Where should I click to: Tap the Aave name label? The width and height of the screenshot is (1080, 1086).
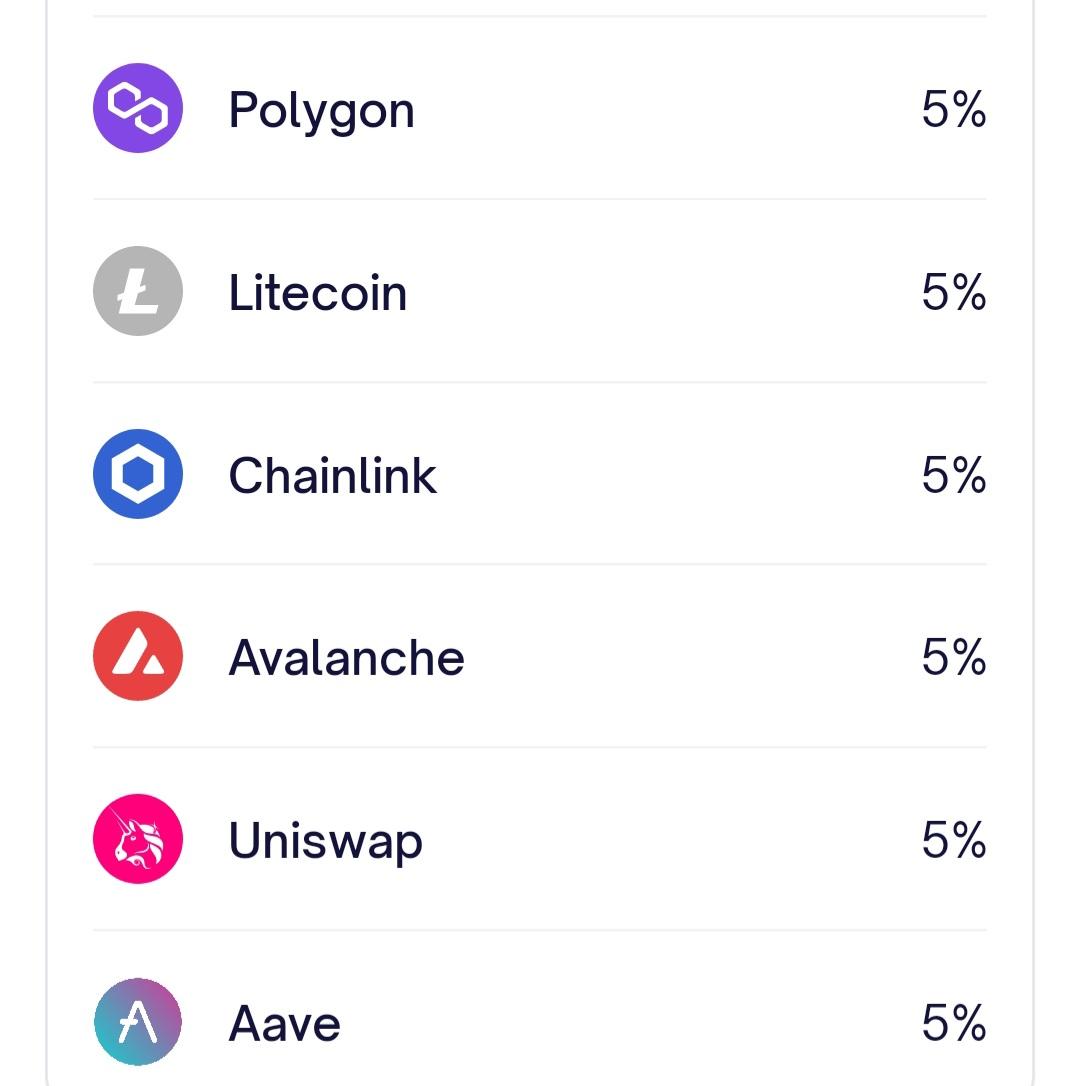pyautogui.click(x=284, y=1024)
